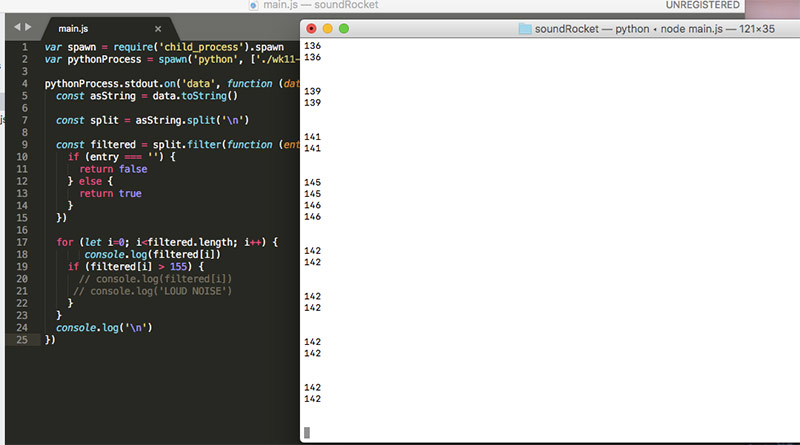Click commented 'LOUD NOISE' line 21
The image size is (800, 445).
(x=152, y=291)
